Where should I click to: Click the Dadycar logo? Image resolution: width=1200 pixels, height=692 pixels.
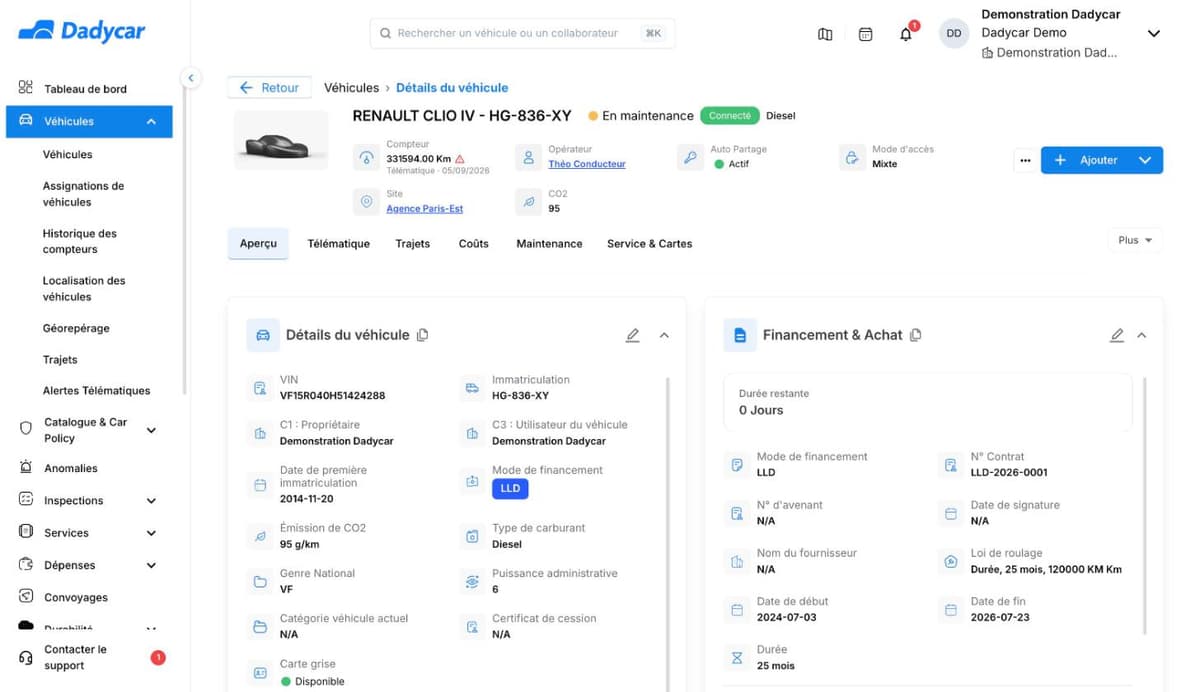pos(82,31)
